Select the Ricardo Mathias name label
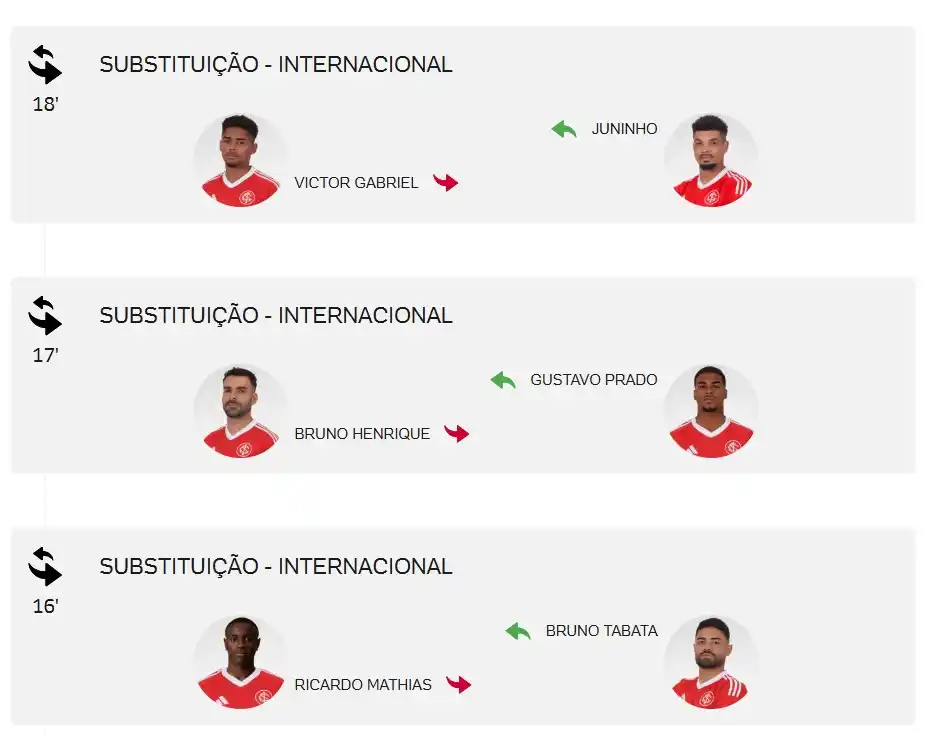The image size is (925, 735). (x=363, y=685)
